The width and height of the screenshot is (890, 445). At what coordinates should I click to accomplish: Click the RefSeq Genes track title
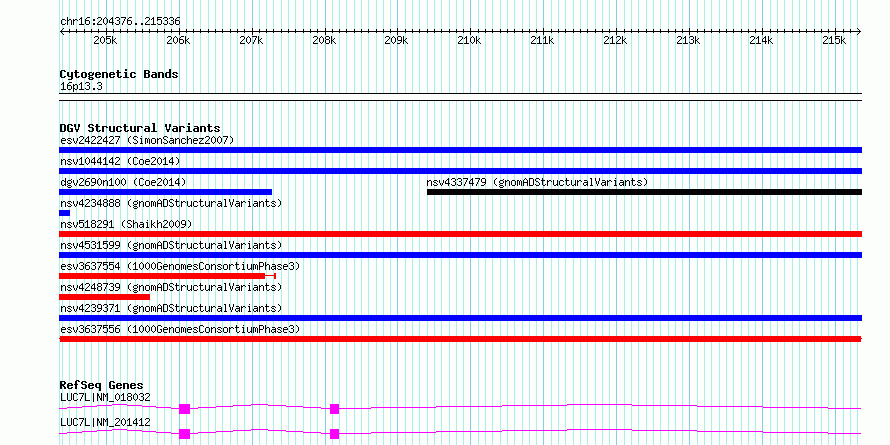(102, 385)
